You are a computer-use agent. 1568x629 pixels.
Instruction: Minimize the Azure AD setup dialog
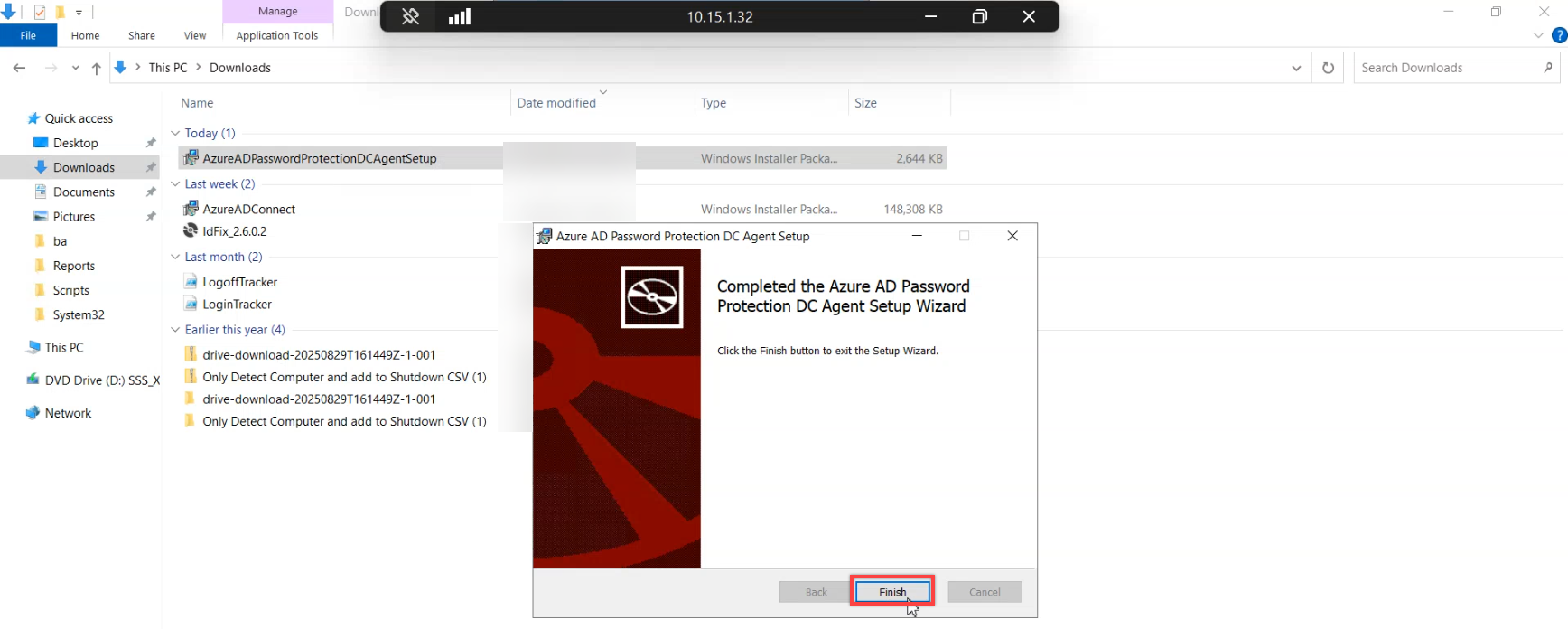pos(917,236)
